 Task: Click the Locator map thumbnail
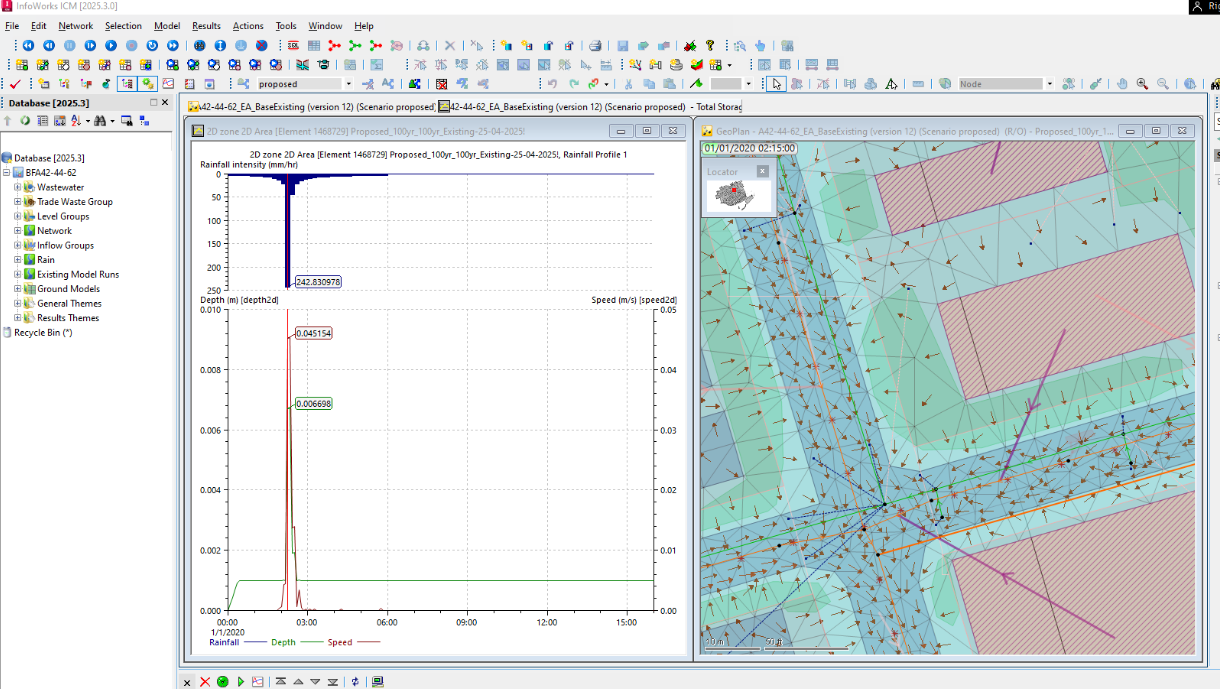point(738,196)
